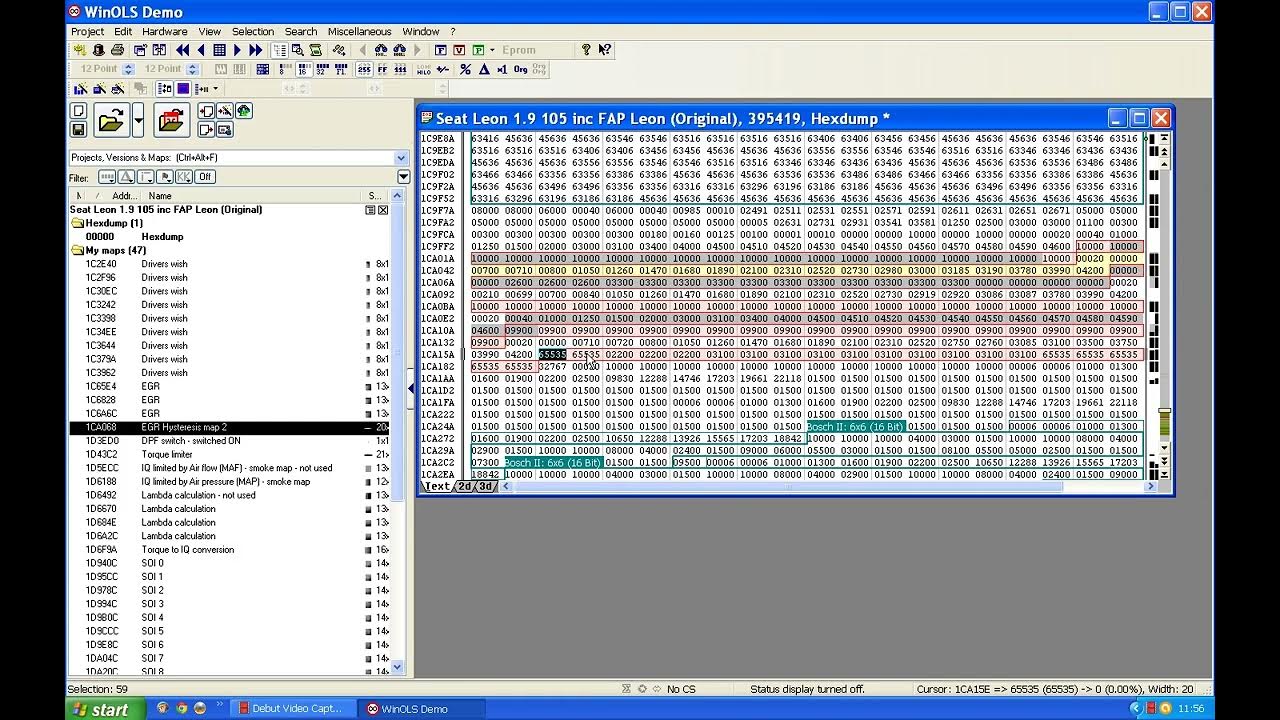Toggle hexadecimal FF number format
The height and width of the screenshot is (720, 1280).
(x=383, y=69)
